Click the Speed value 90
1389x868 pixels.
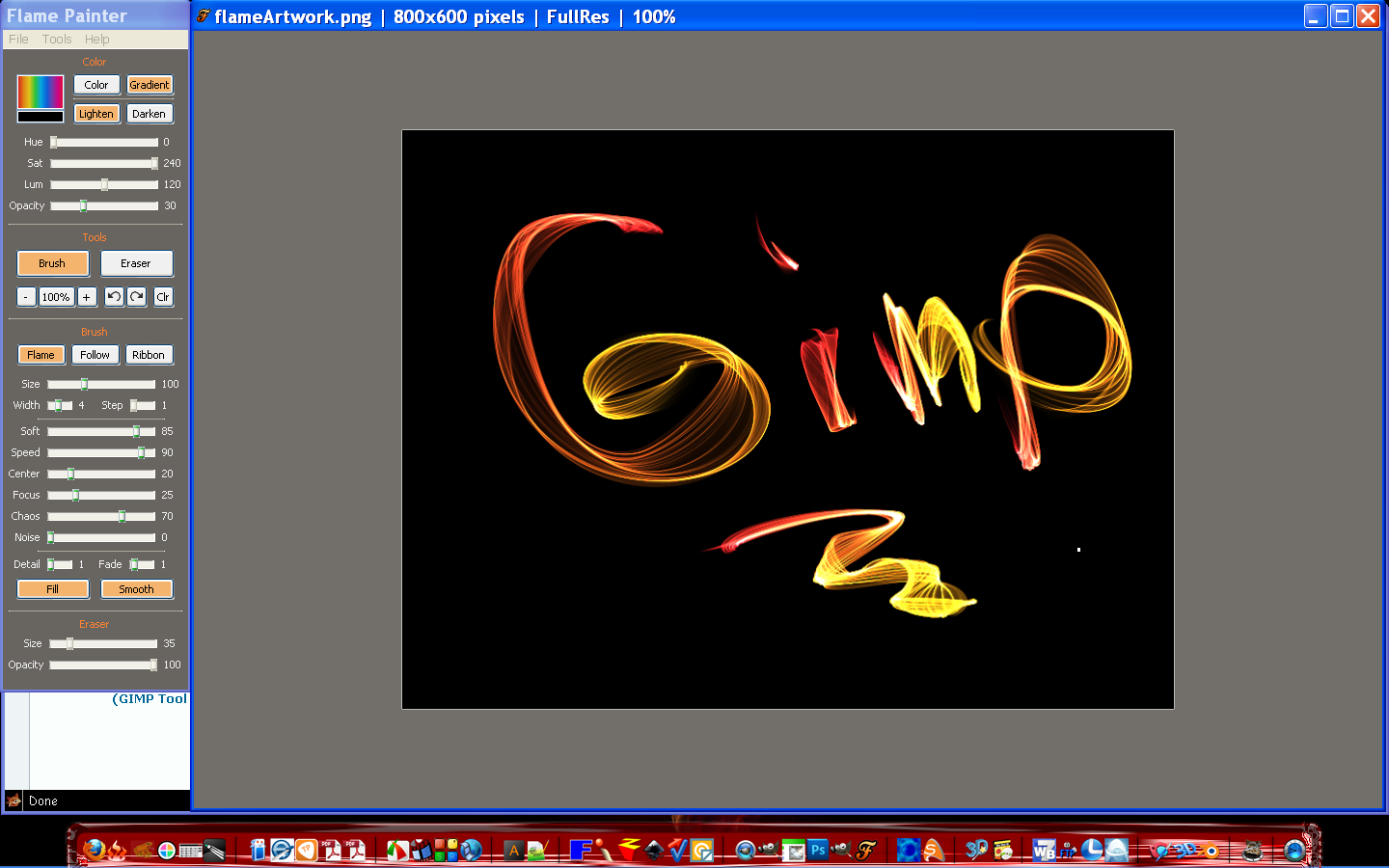click(x=167, y=452)
